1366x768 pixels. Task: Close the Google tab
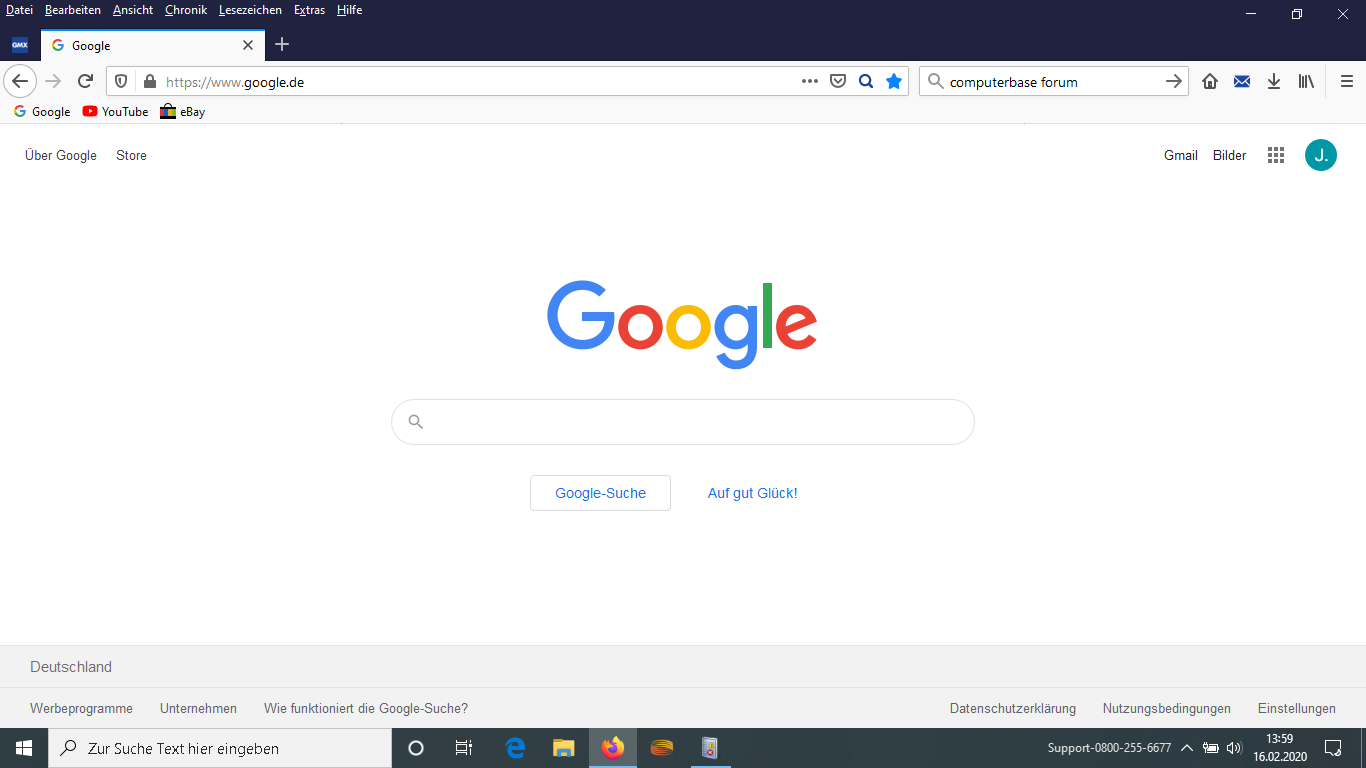tap(248, 45)
